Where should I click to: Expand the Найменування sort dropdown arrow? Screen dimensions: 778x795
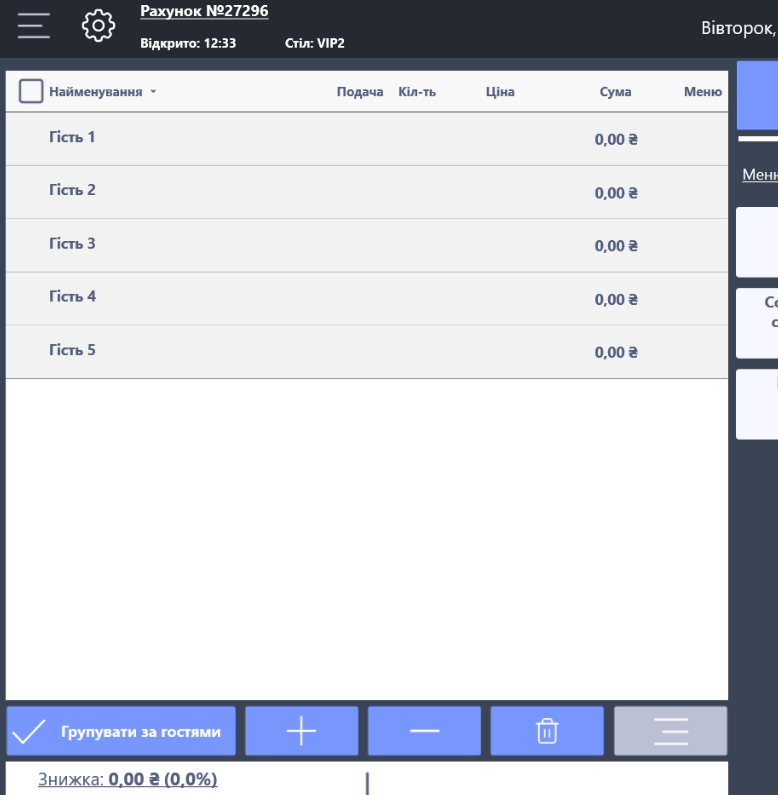153,92
